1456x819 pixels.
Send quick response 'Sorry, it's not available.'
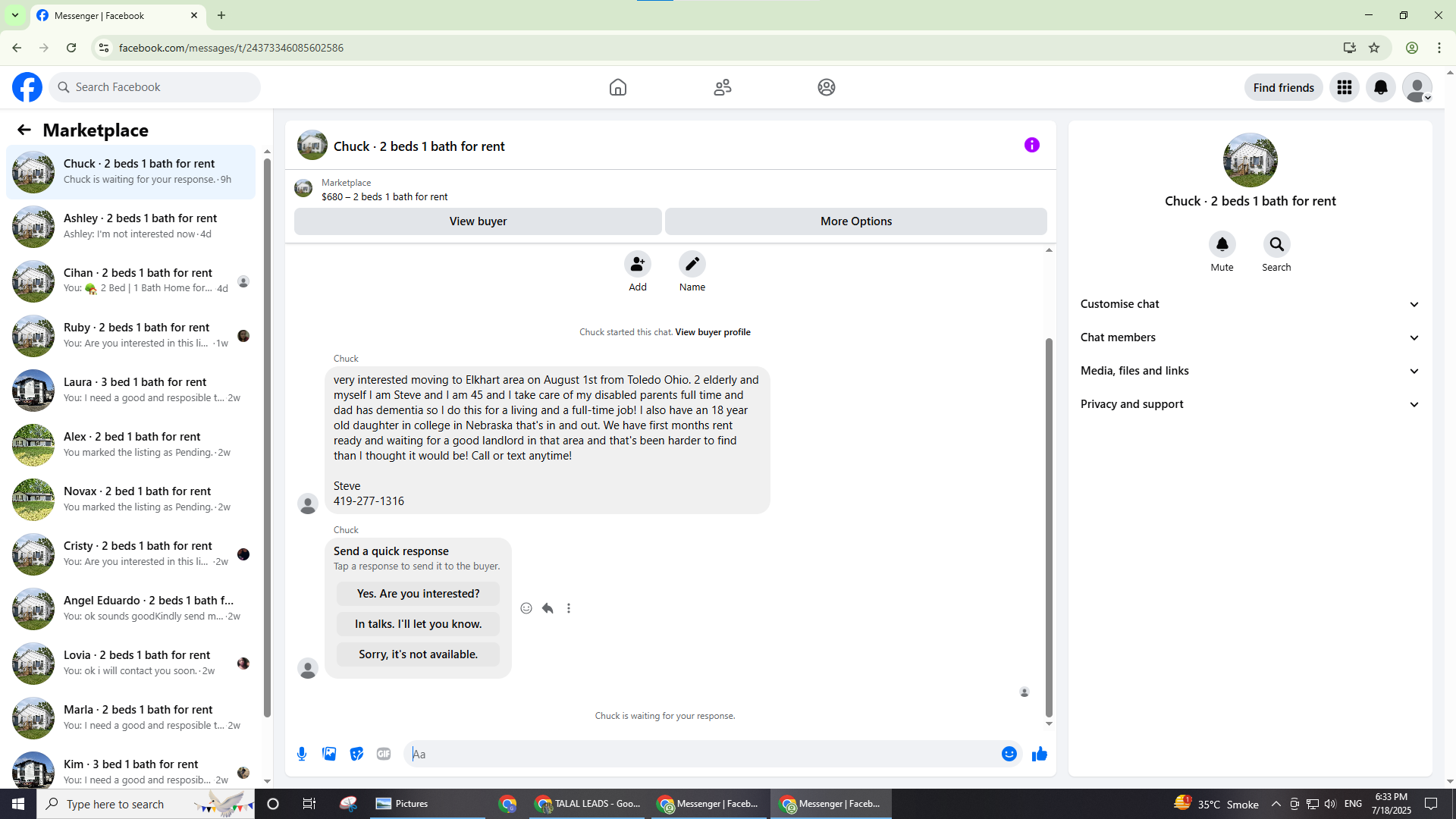pyautogui.click(x=418, y=654)
